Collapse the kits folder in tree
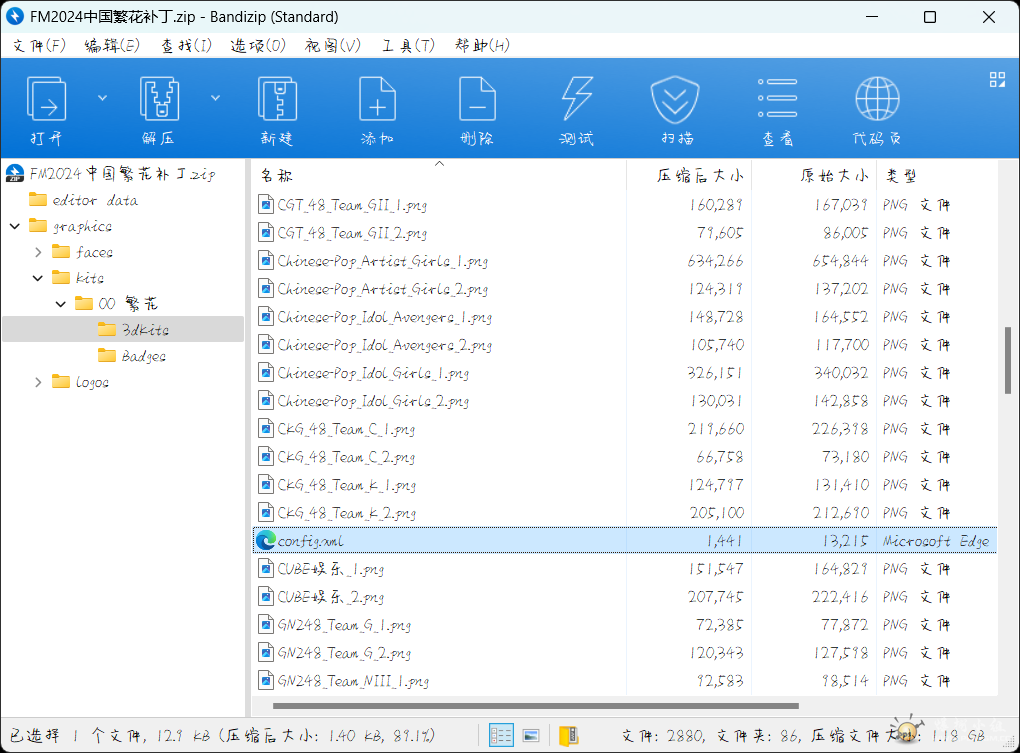Image resolution: width=1020 pixels, height=753 pixels. click(38, 278)
